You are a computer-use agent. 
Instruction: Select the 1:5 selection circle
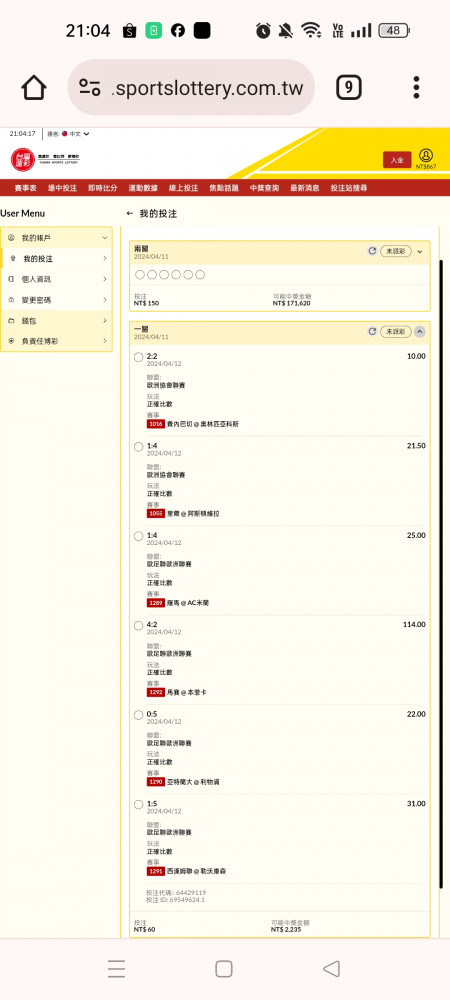click(138, 805)
